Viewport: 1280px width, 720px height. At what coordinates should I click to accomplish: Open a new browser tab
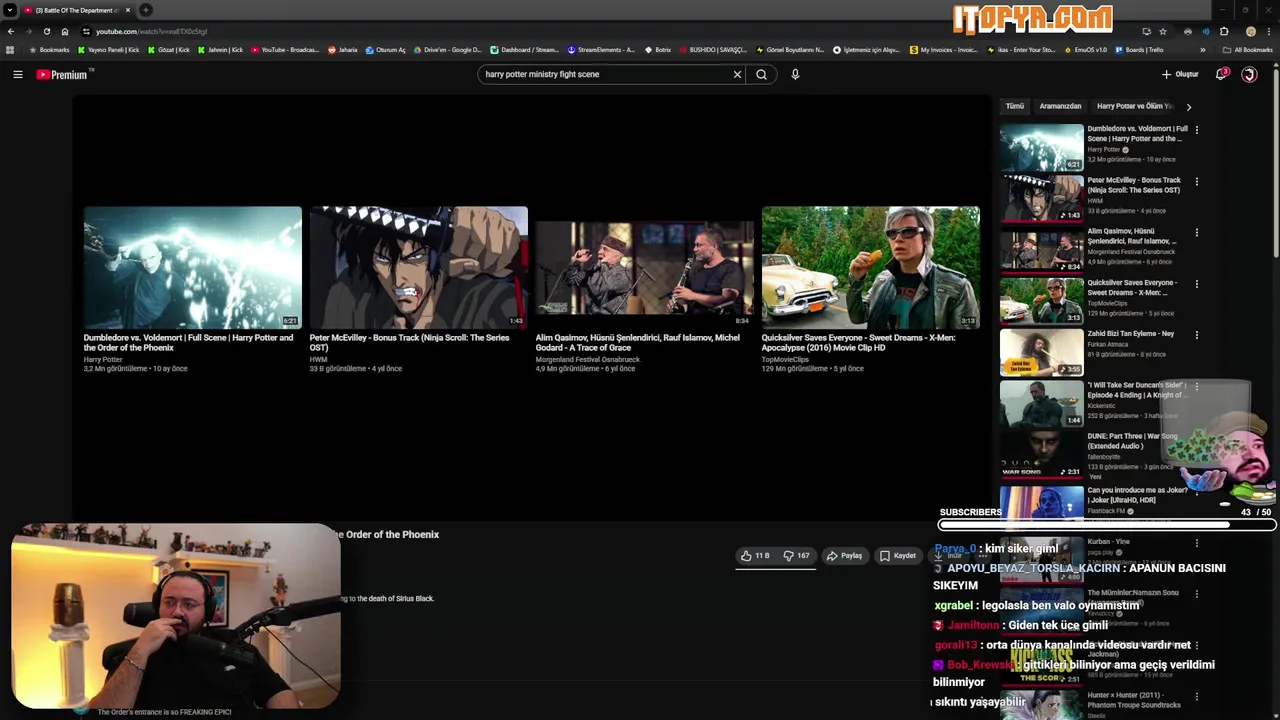click(145, 10)
